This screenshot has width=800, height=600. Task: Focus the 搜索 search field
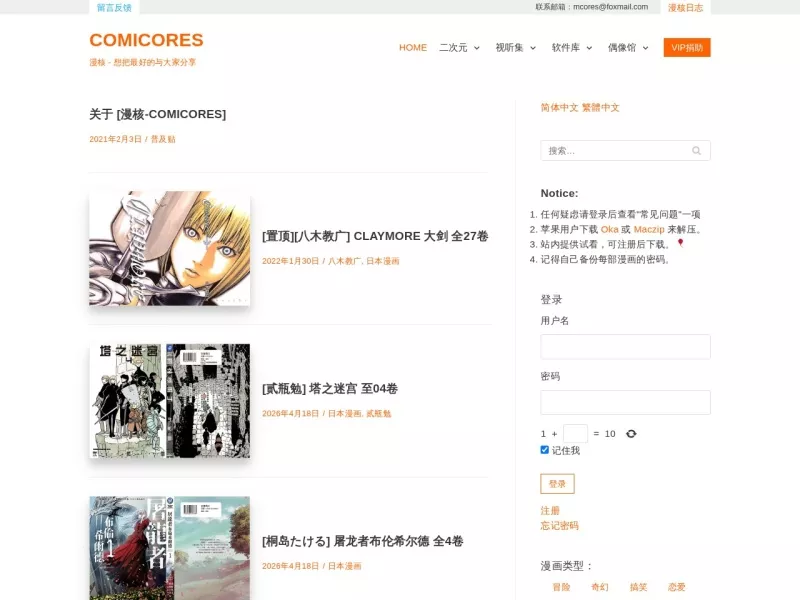coord(625,151)
